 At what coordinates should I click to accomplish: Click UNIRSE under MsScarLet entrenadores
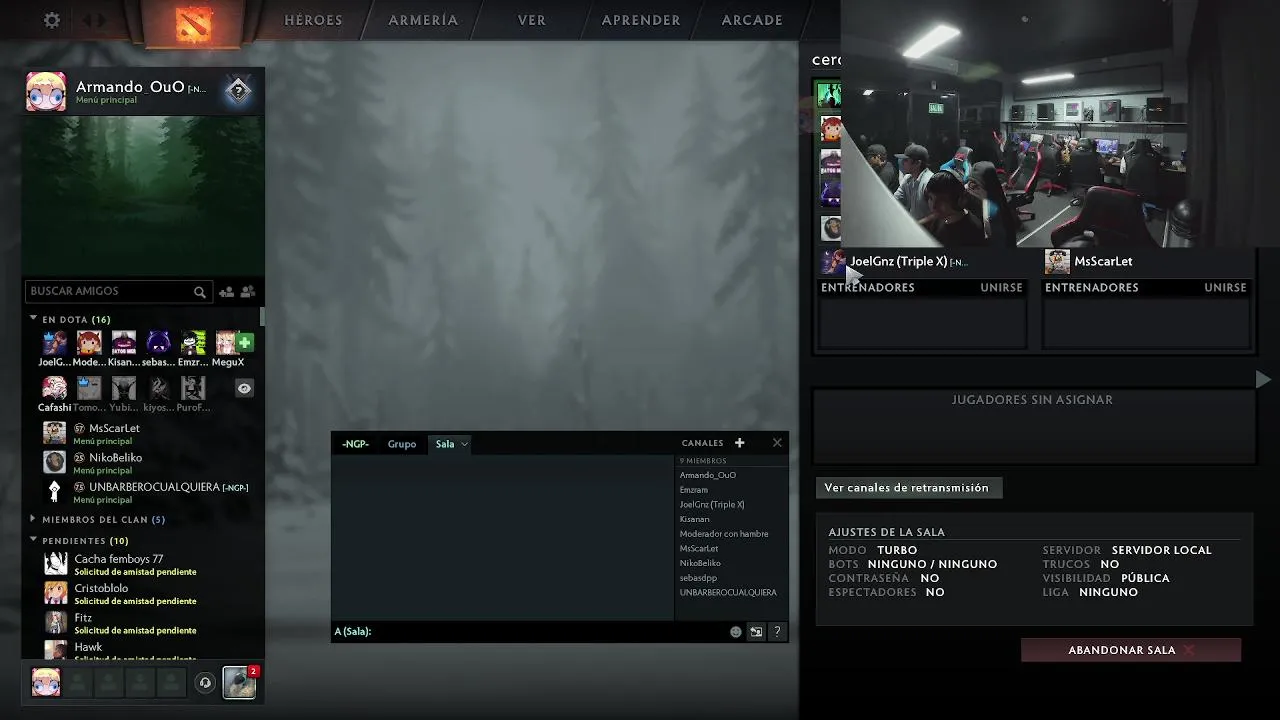click(1225, 287)
